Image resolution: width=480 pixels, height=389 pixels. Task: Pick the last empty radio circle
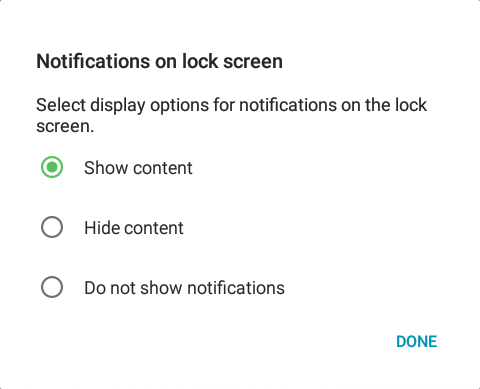point(52,287)
